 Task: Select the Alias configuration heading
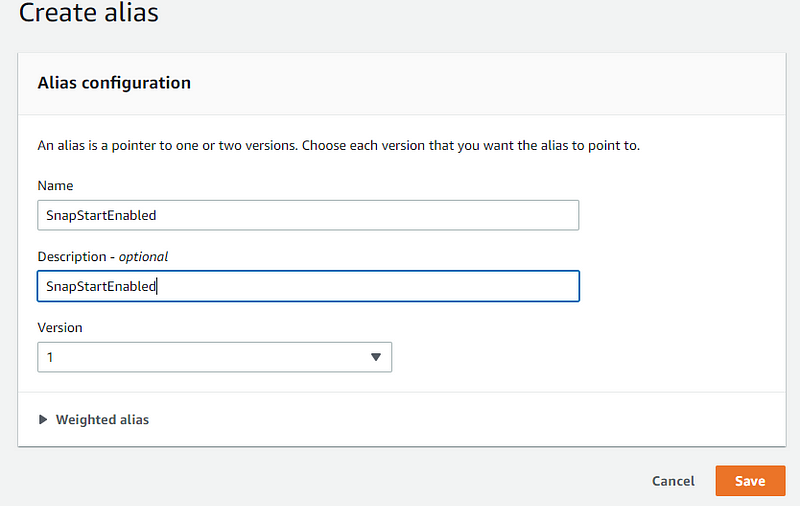point(114,83)
